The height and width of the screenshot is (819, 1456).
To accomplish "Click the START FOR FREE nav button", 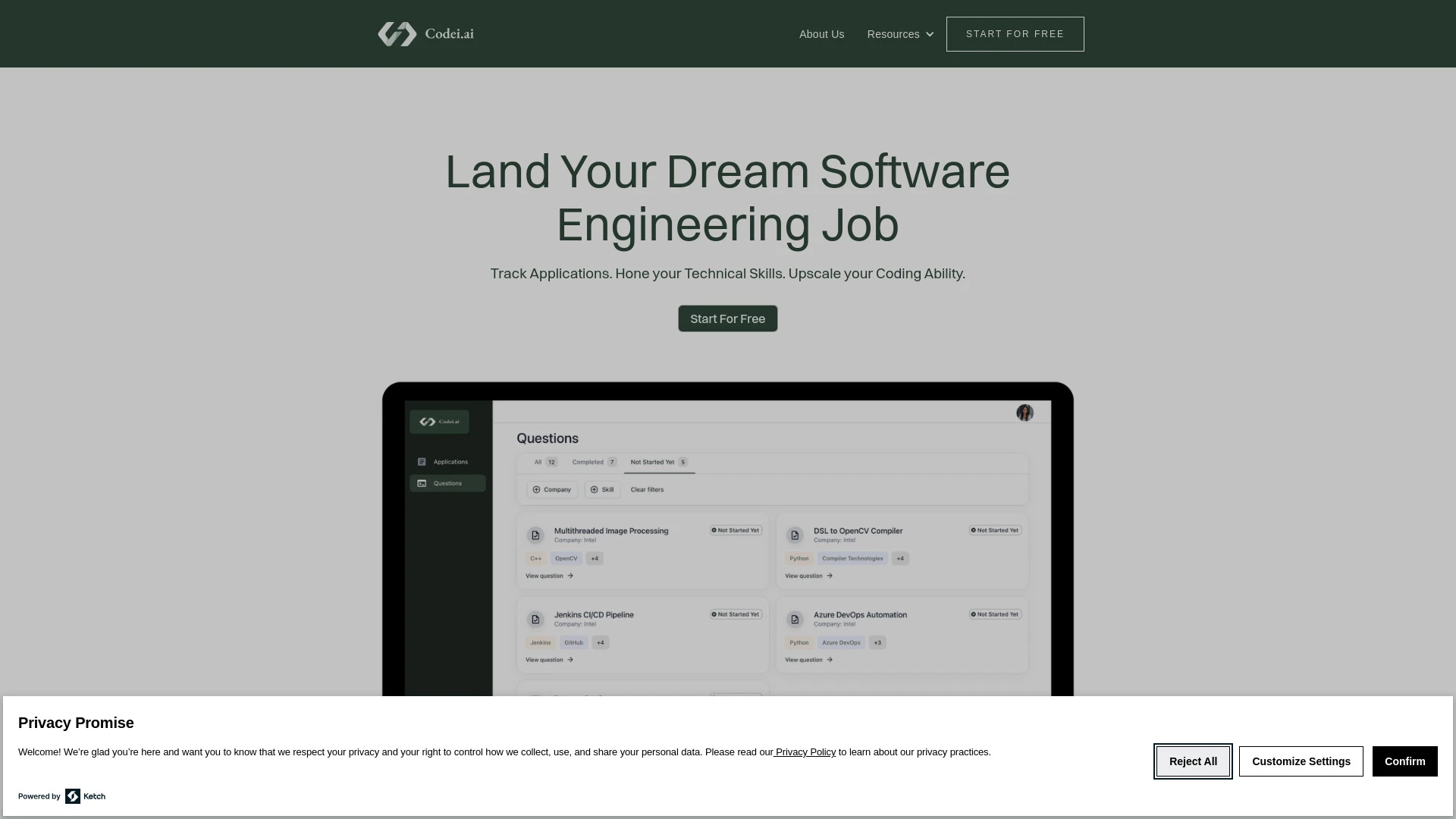I will [1015, 33].
